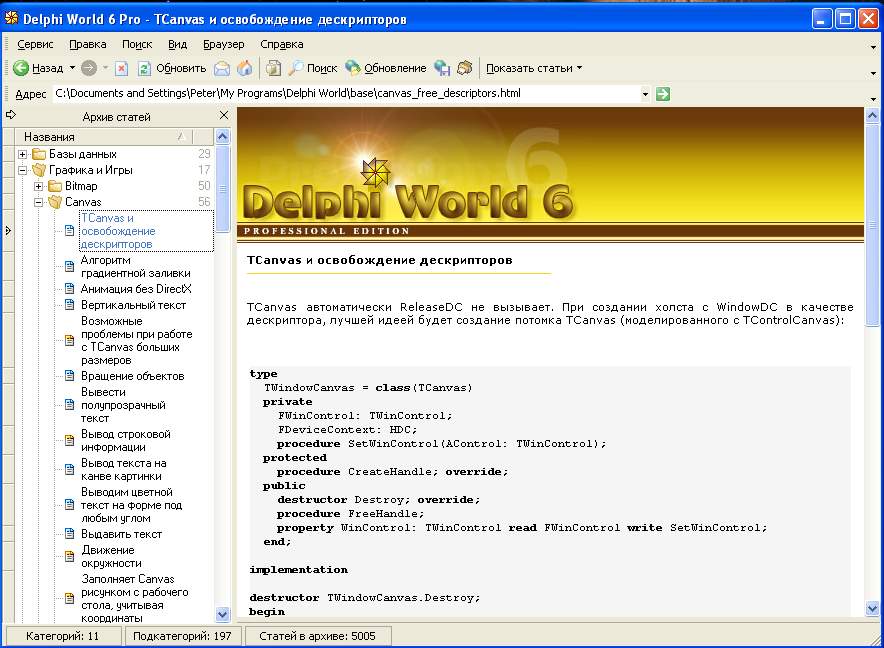Click the copy documents toolbar icon

pos(273,68)
